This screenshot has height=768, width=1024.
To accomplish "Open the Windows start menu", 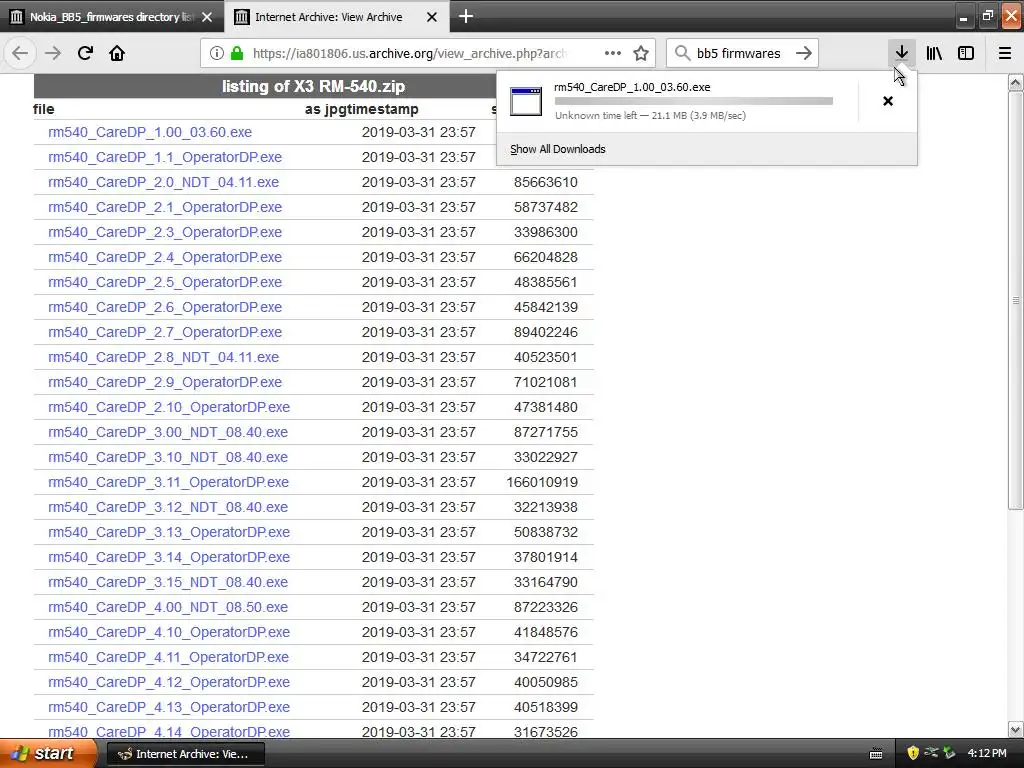I will click(48, 753).
